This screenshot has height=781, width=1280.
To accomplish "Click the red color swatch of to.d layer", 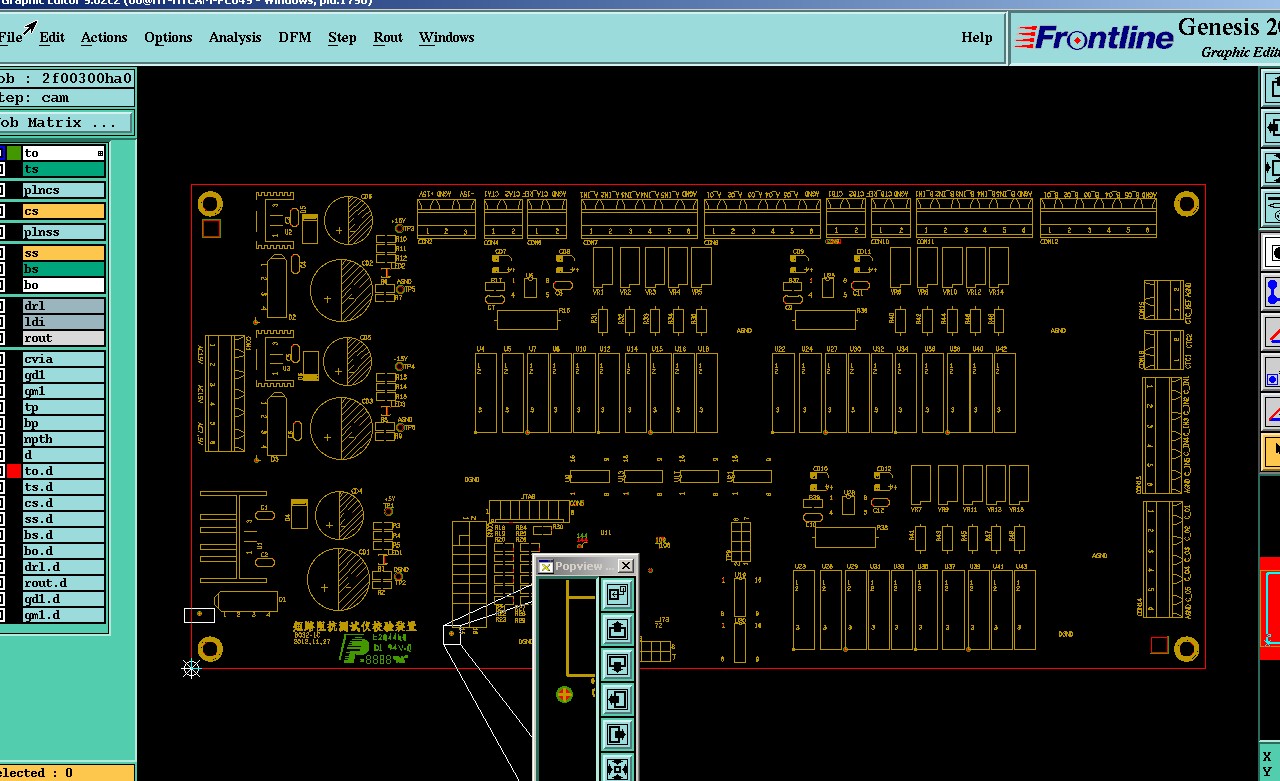I will point(14,471).
